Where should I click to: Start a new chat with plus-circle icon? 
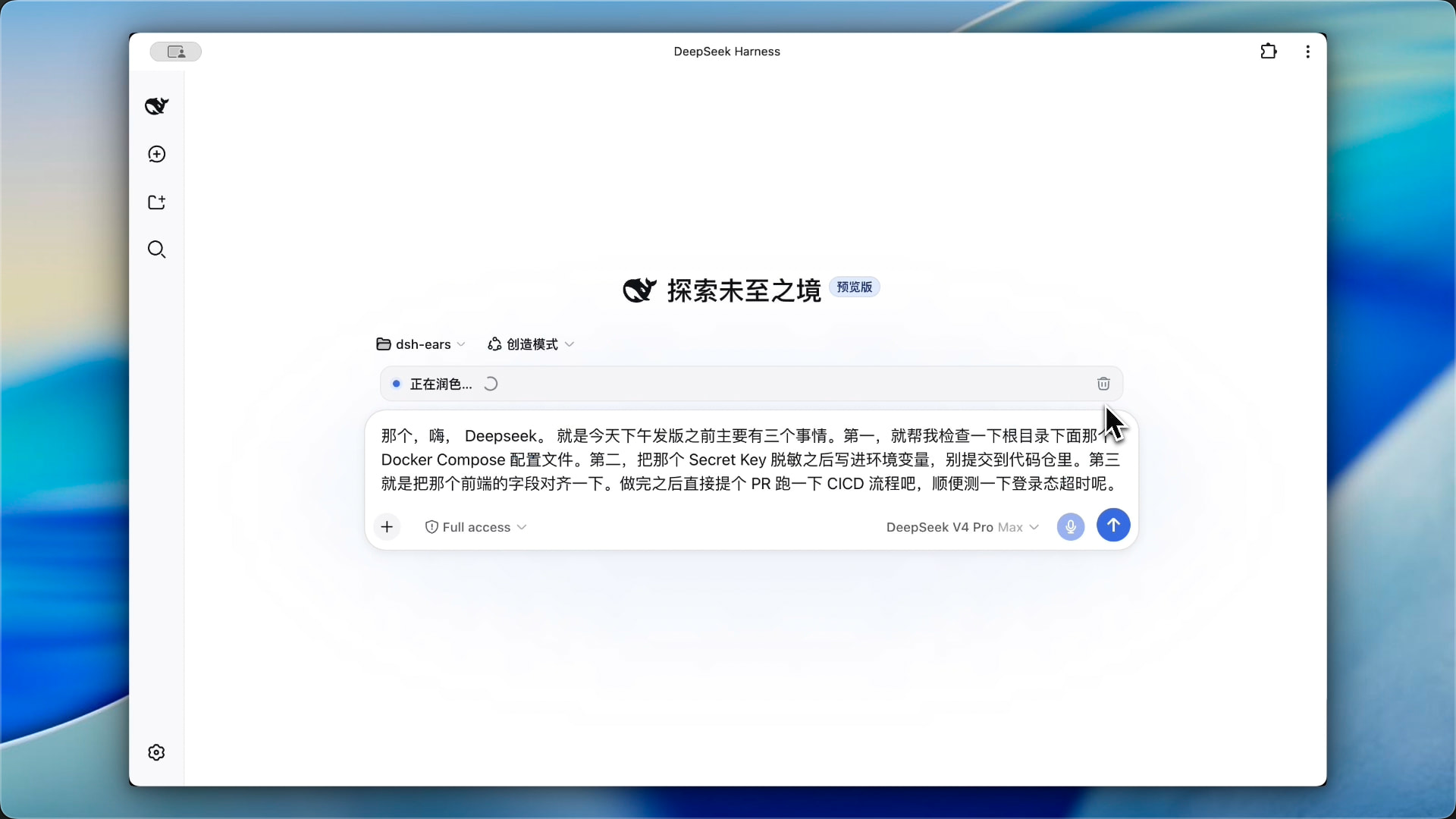coord(157,154)
